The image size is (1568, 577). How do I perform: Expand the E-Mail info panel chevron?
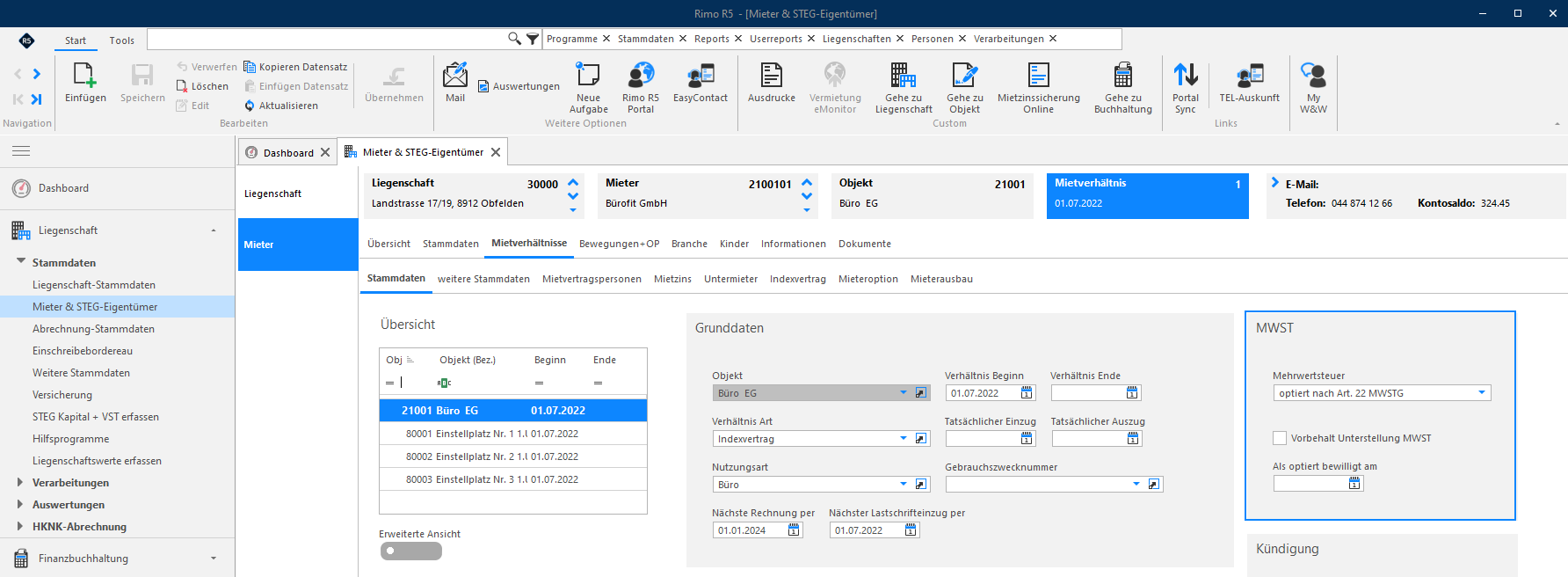point(1275,183)
